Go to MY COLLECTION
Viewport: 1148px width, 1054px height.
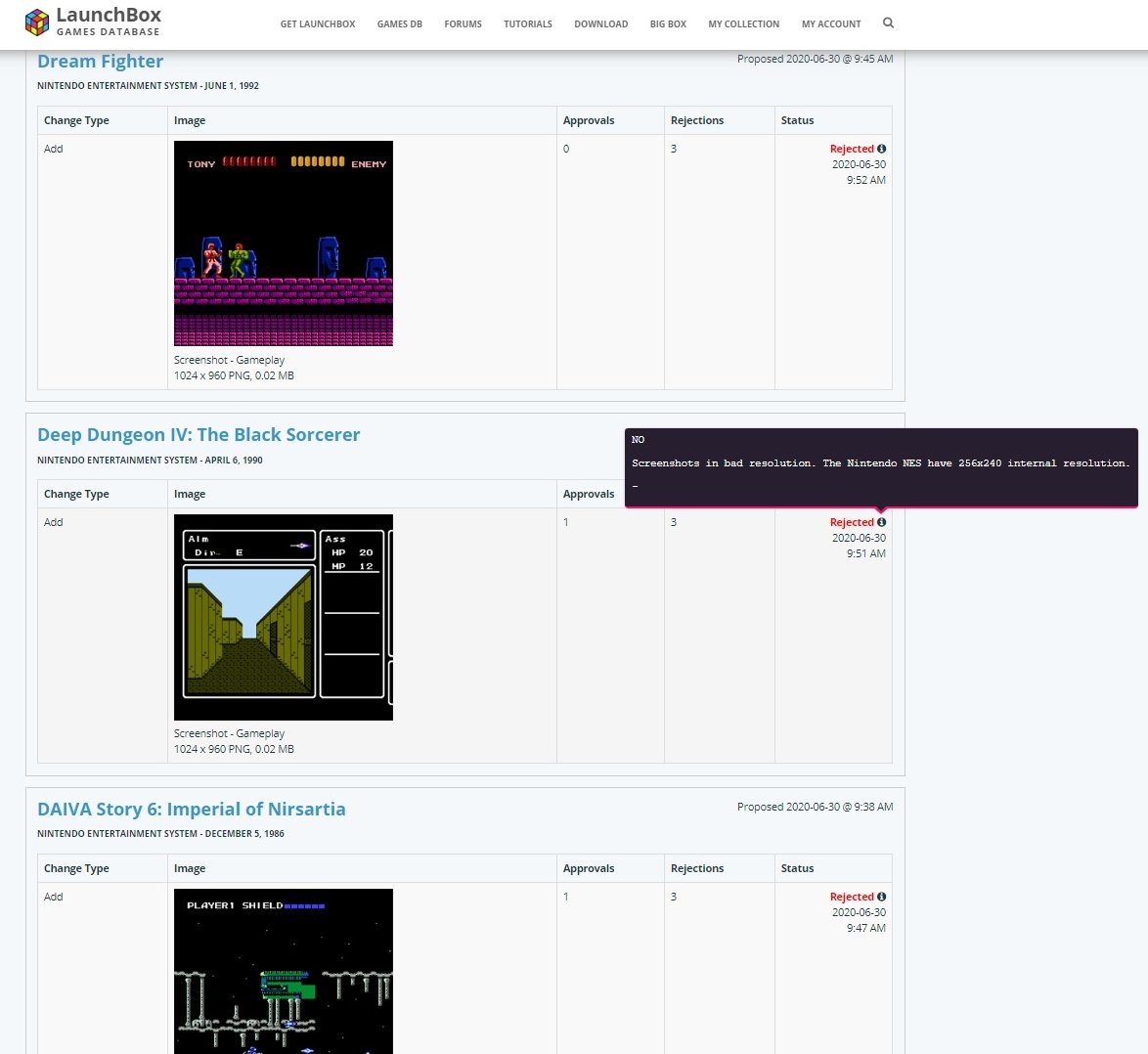[744, 24]
